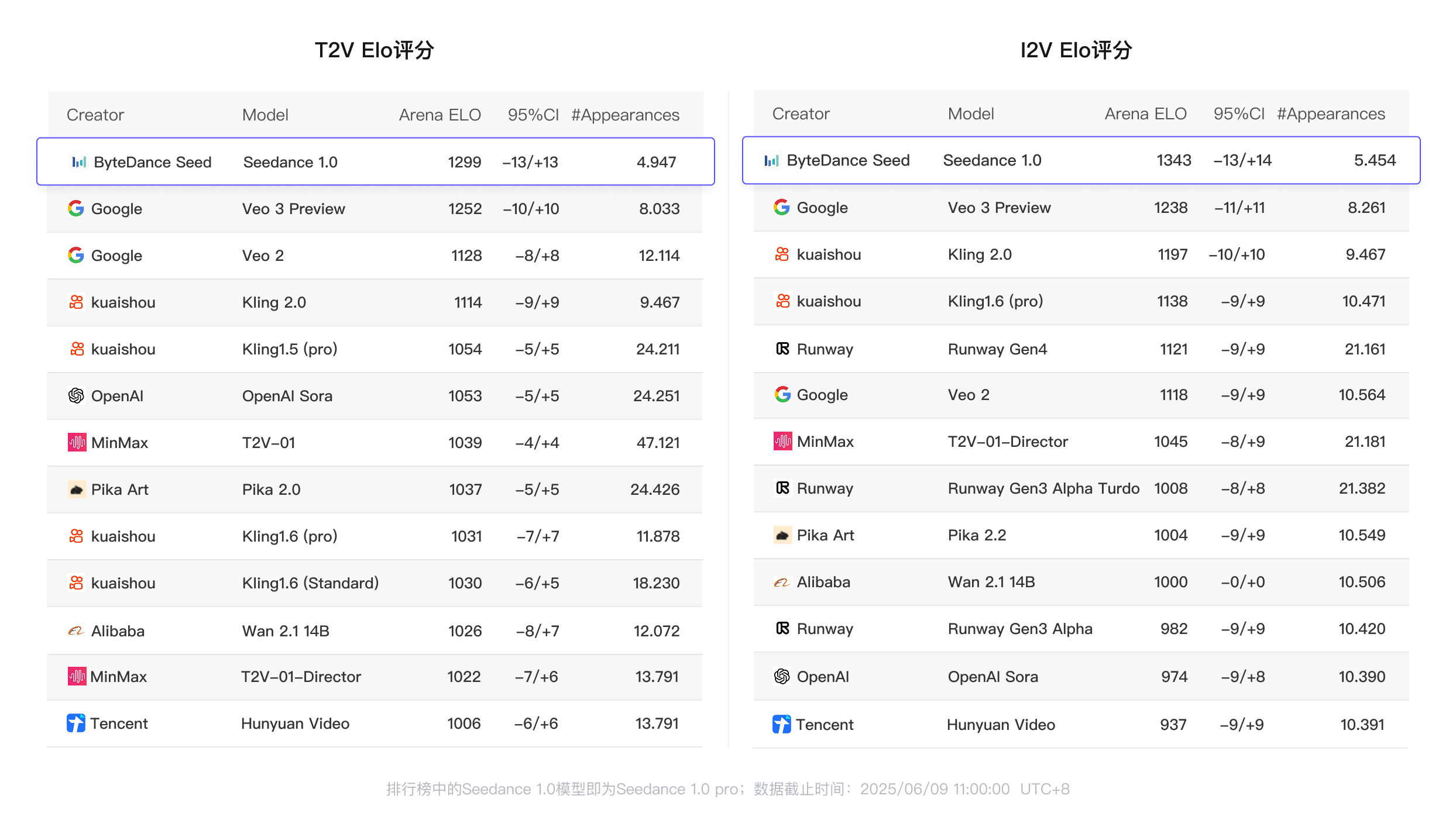Viewport: 1456px width, 820px height.
Task: Click Runway icon in Runway Gen3 Alpha row
Action: [782, 628]
